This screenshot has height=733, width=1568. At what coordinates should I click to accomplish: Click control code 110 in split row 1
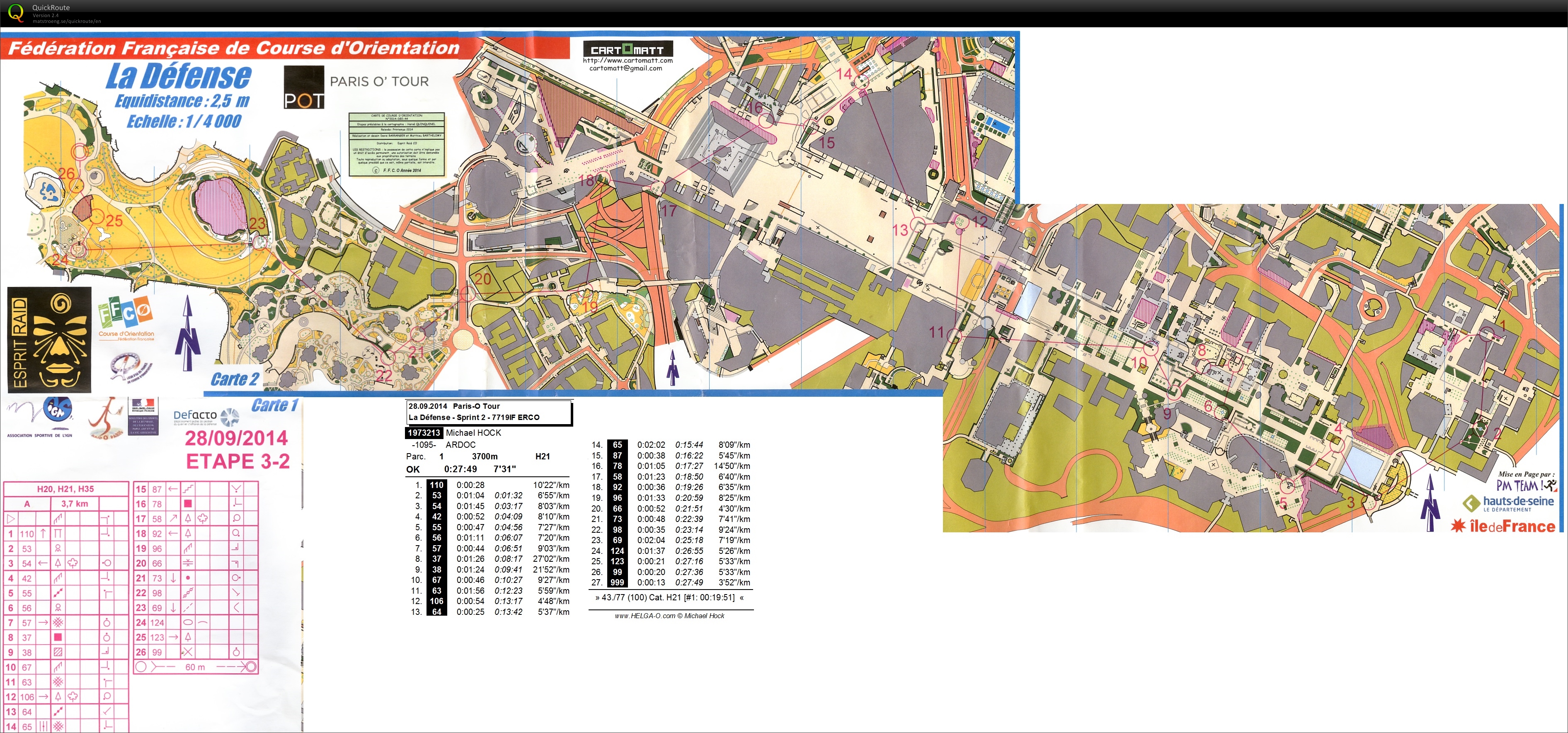click(436, 485)
